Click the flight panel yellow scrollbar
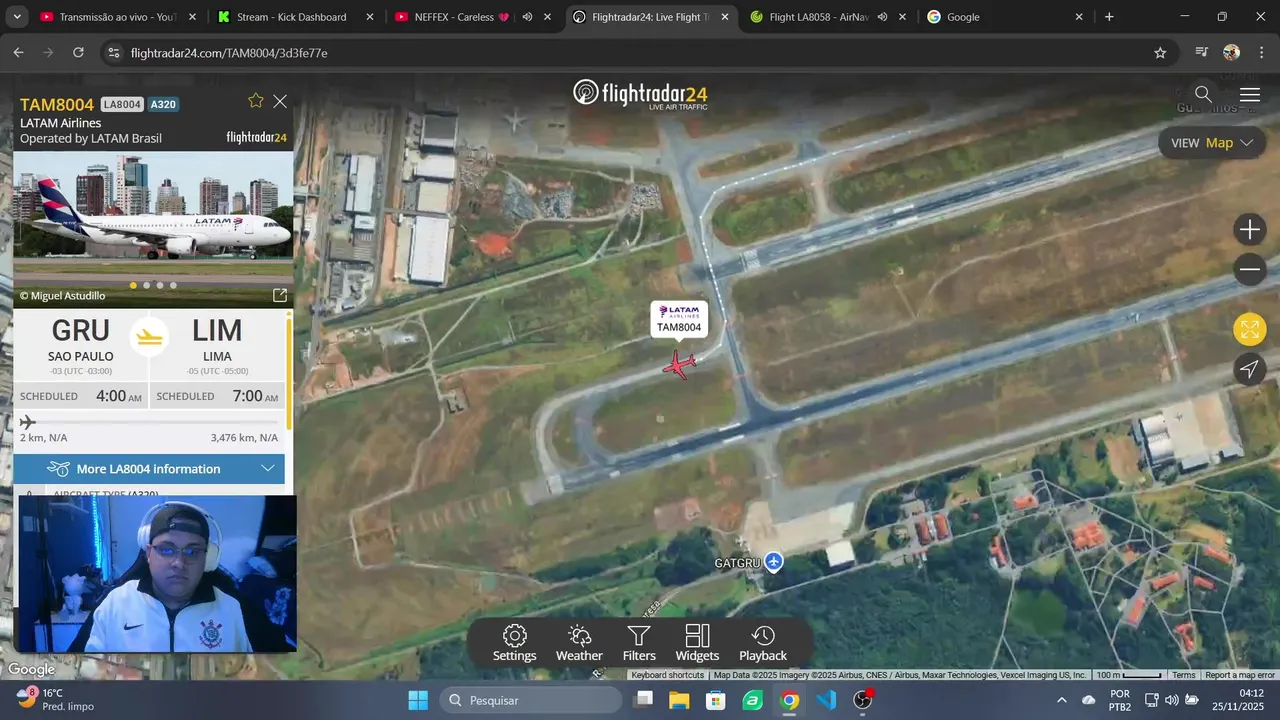Image resolution: width=1280 pixels, height=720 pixels. 289,373
